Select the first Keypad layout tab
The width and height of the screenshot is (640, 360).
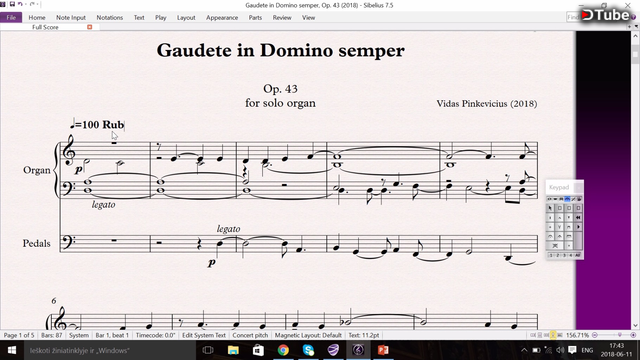[x=549, y=199]
